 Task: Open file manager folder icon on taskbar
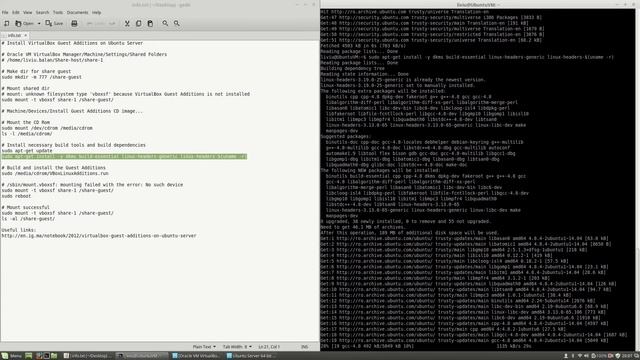click(54, 356)
